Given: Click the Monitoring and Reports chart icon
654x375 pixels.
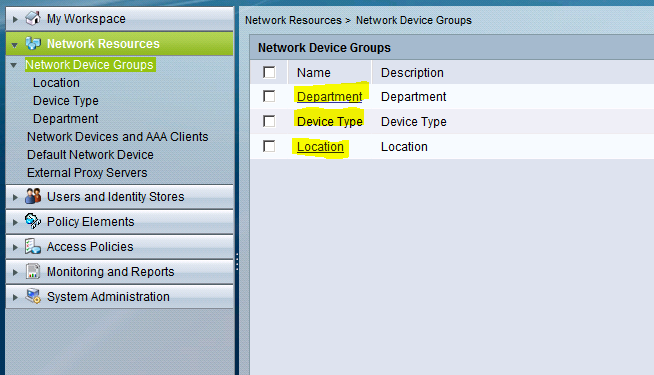Looking at the screenshot, I should (33, 271).
